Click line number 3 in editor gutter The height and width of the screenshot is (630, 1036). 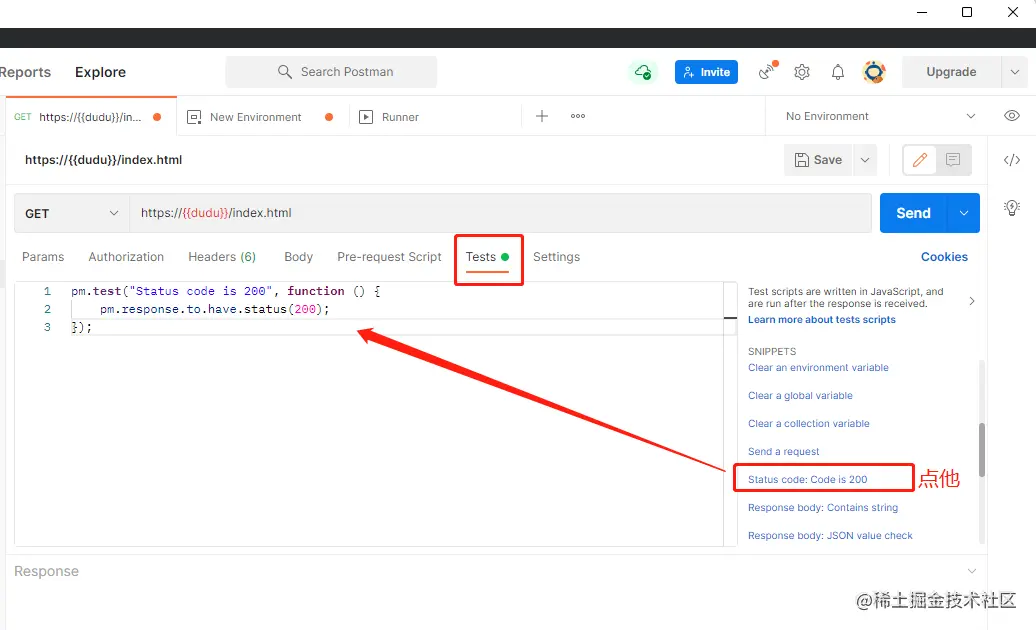point(47,327)
